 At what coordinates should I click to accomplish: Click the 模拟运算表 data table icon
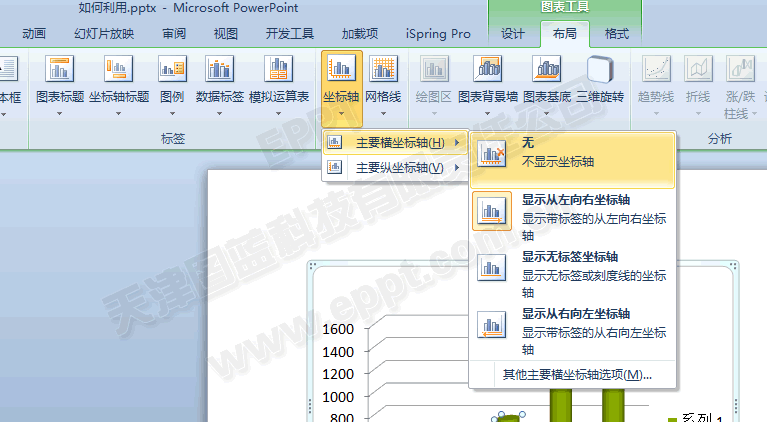[278, 68]
